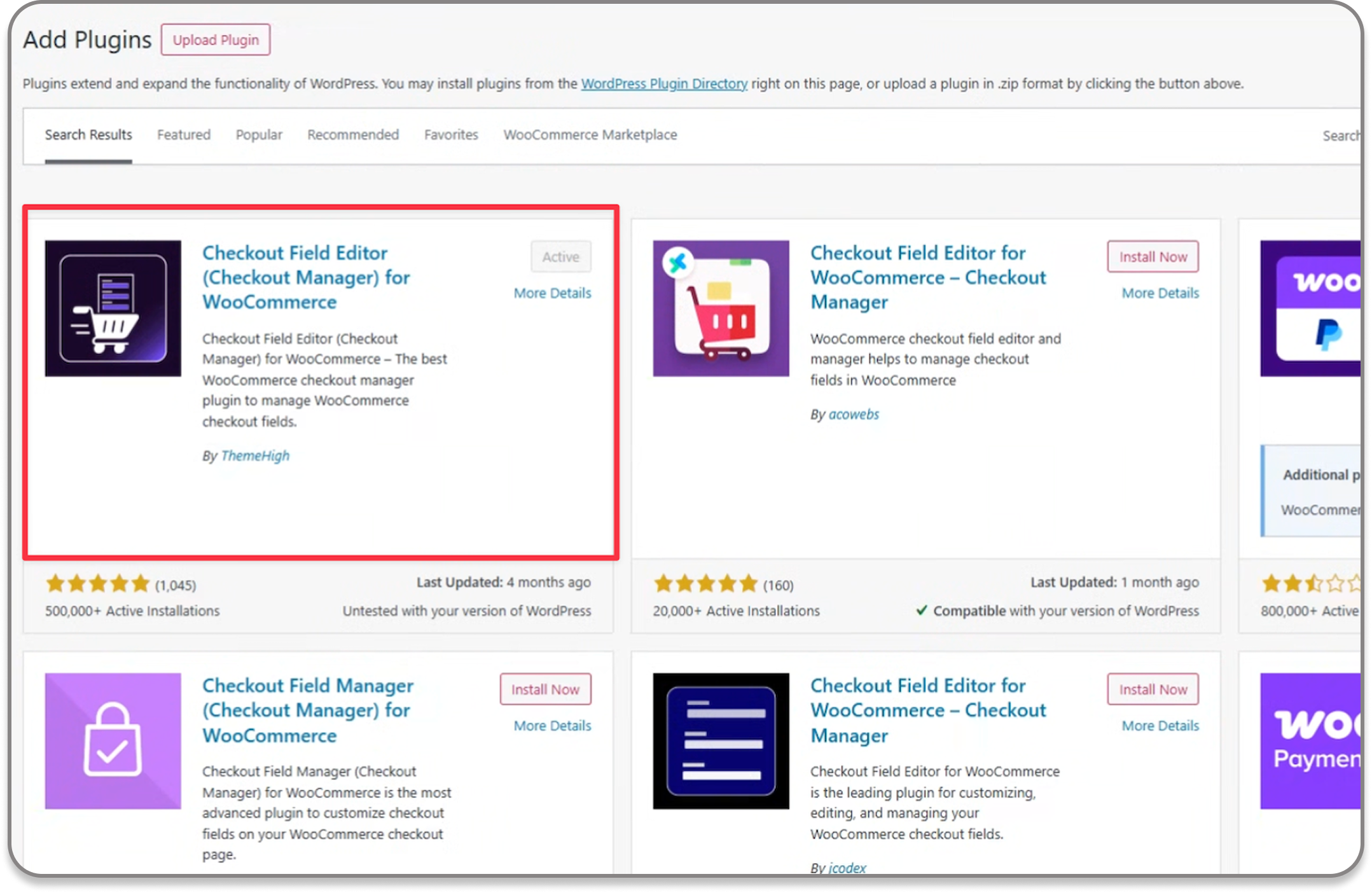
Task: Open the jcodex Checkout Field Editor plugin title
Action: [x=928, y=710]
